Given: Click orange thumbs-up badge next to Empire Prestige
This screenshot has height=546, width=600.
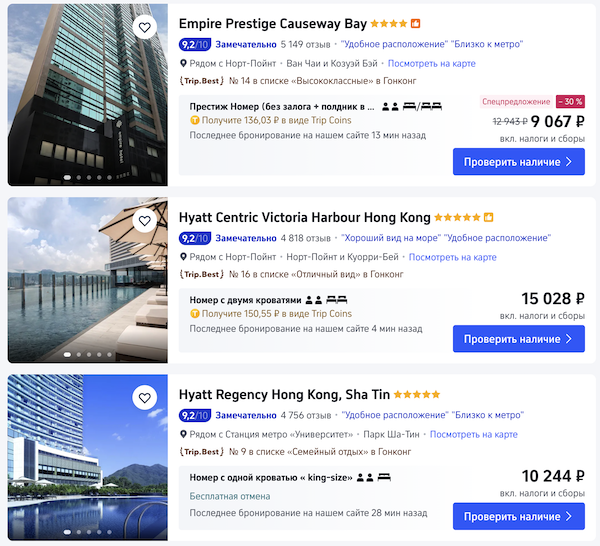Looking at the screenshot, I should click(416, 24).
